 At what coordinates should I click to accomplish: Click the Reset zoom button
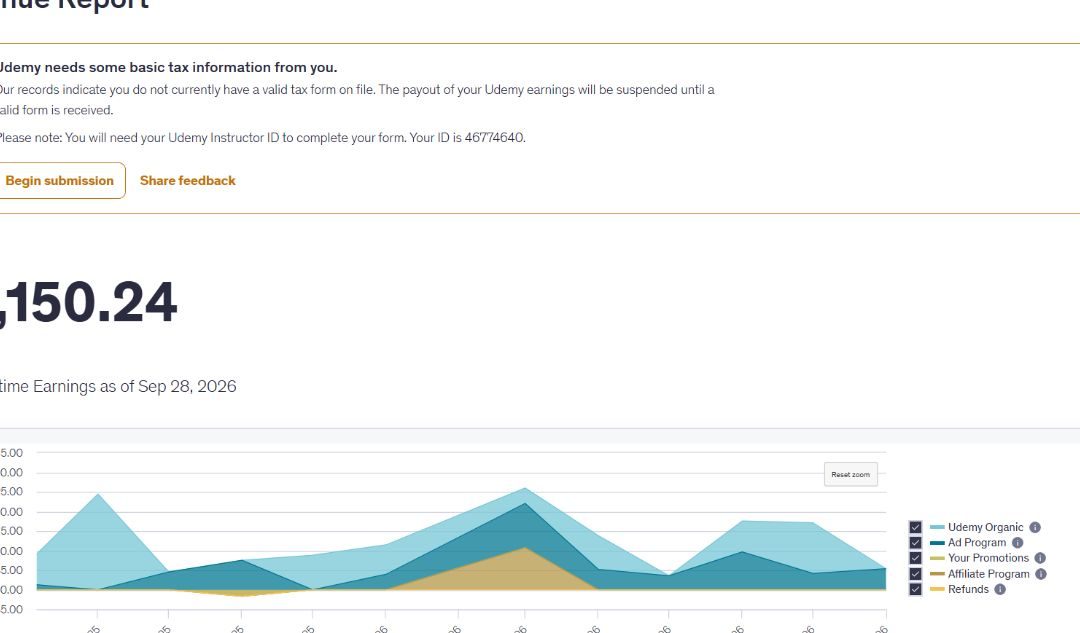click(851, 474)
